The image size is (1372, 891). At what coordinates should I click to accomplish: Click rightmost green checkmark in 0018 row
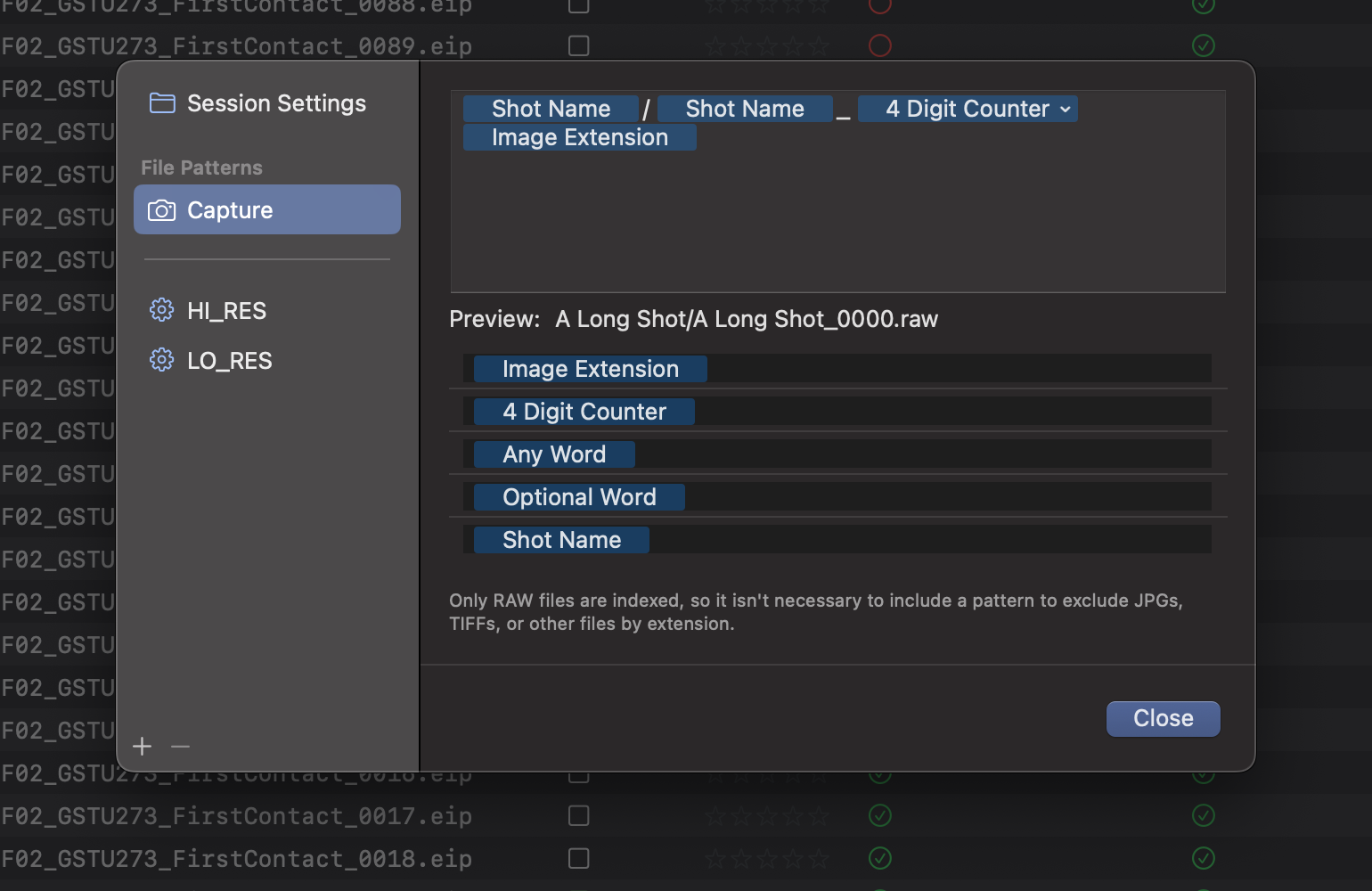[x=1203, y=858]
